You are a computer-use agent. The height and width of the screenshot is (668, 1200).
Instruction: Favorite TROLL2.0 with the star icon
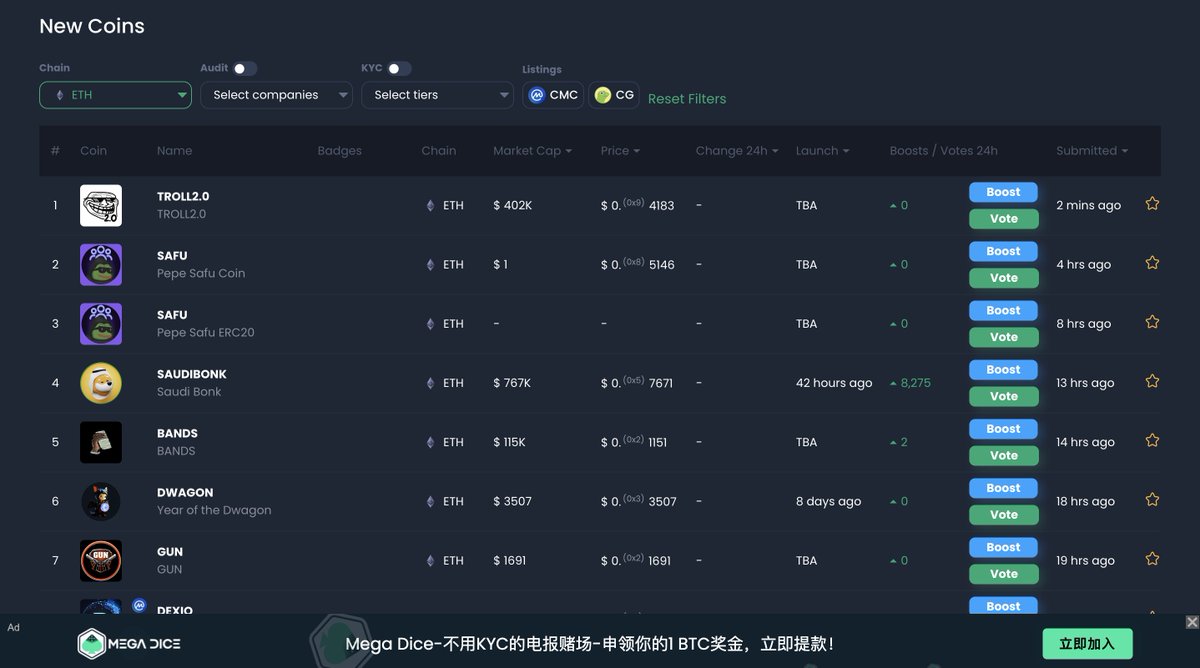pyautogui.click(x=1152, y=204)
